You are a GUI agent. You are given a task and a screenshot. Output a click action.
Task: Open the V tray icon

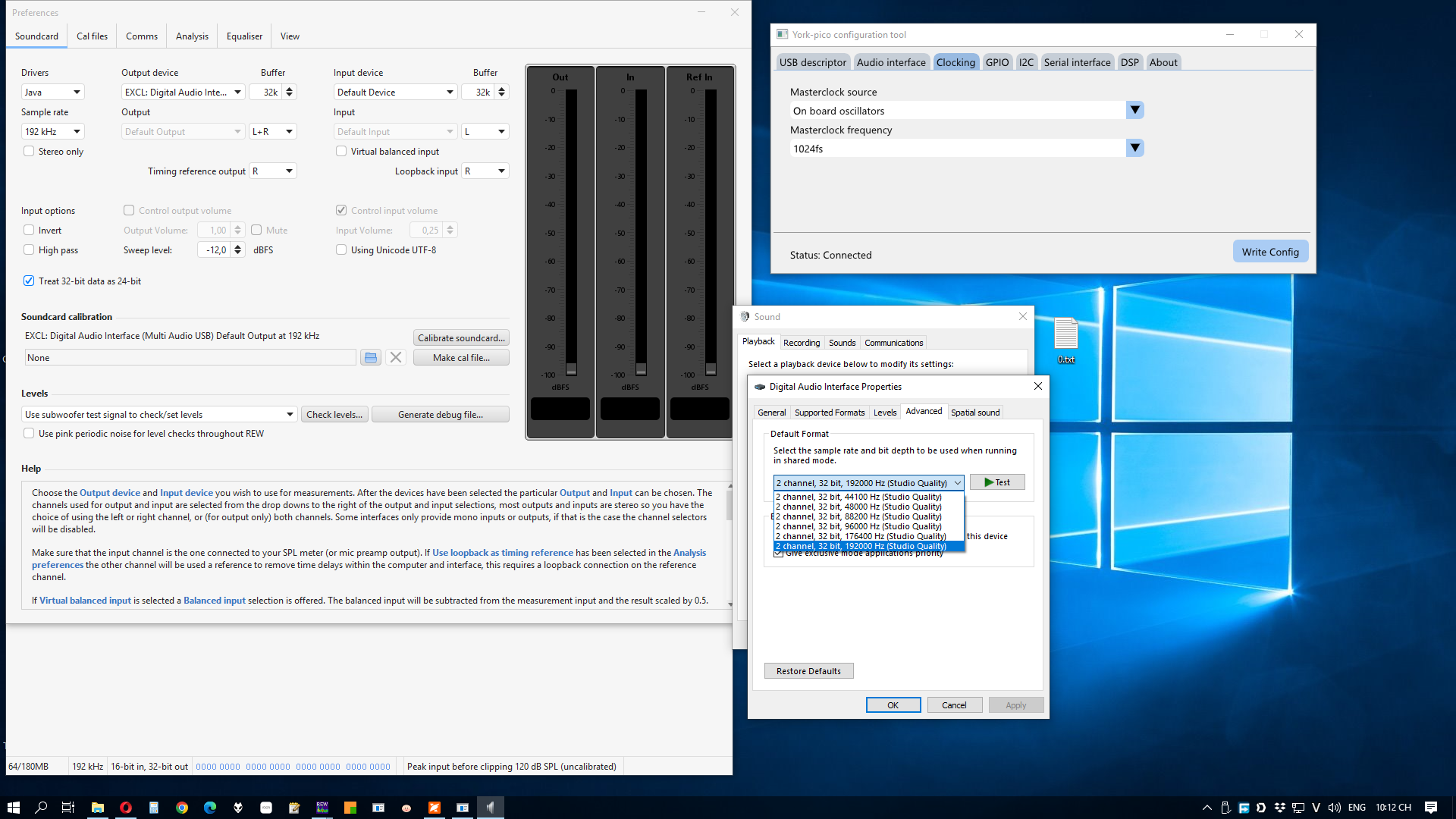pos(1316,808)
